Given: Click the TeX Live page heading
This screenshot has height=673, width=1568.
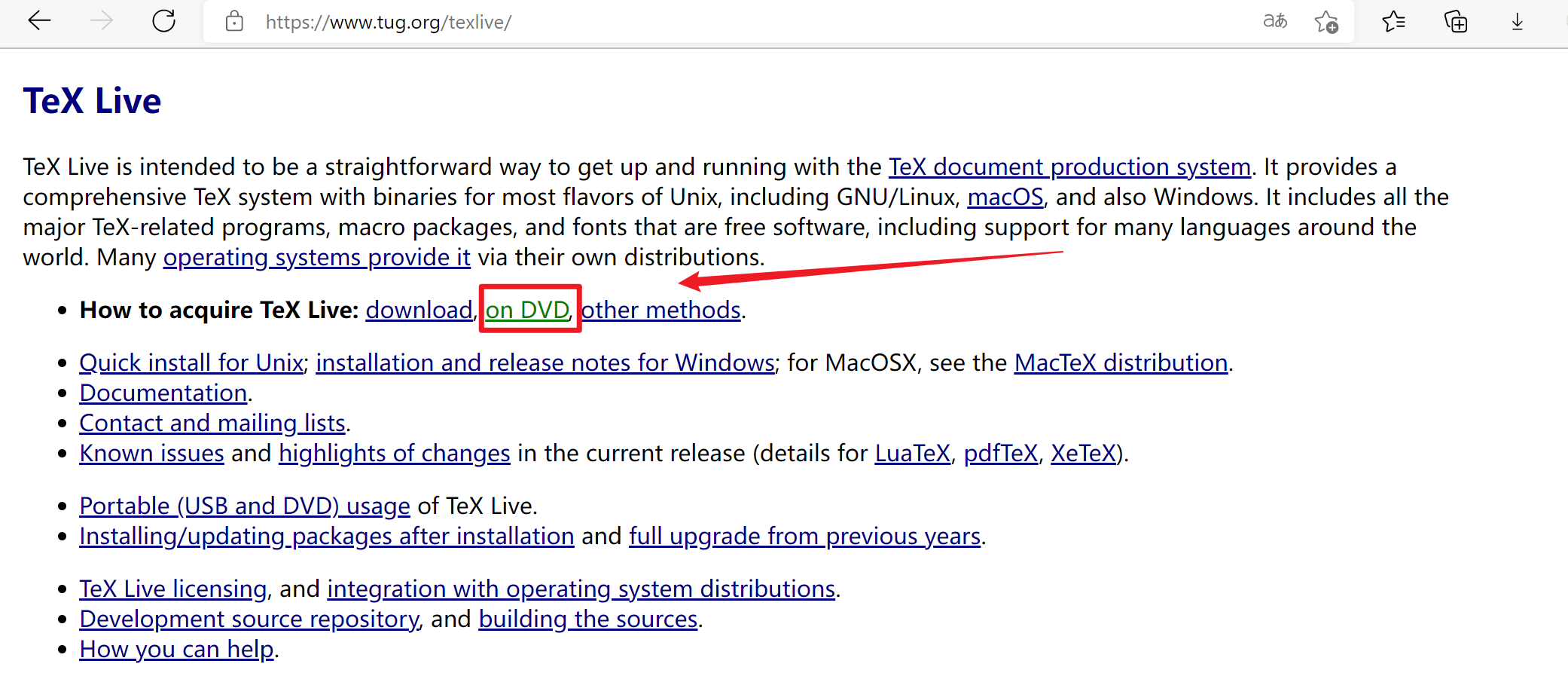Looking at the screenshot, I should [92, 101].
